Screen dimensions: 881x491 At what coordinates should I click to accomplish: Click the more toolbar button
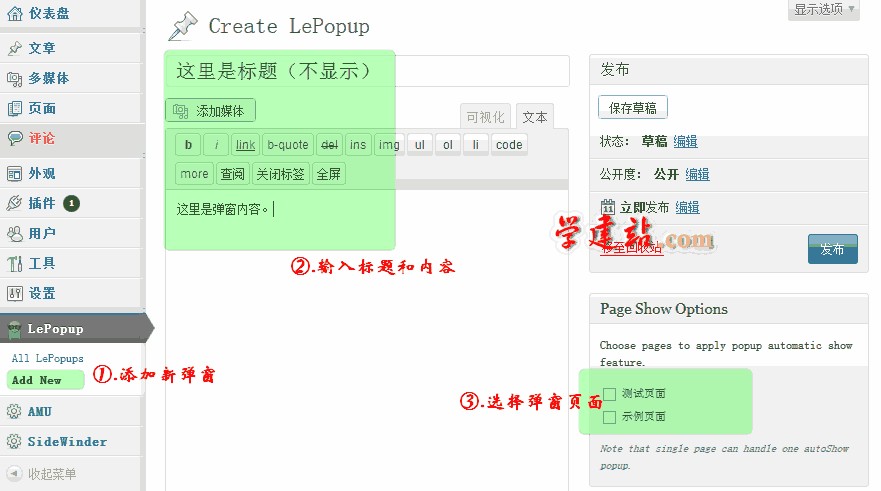194,174
